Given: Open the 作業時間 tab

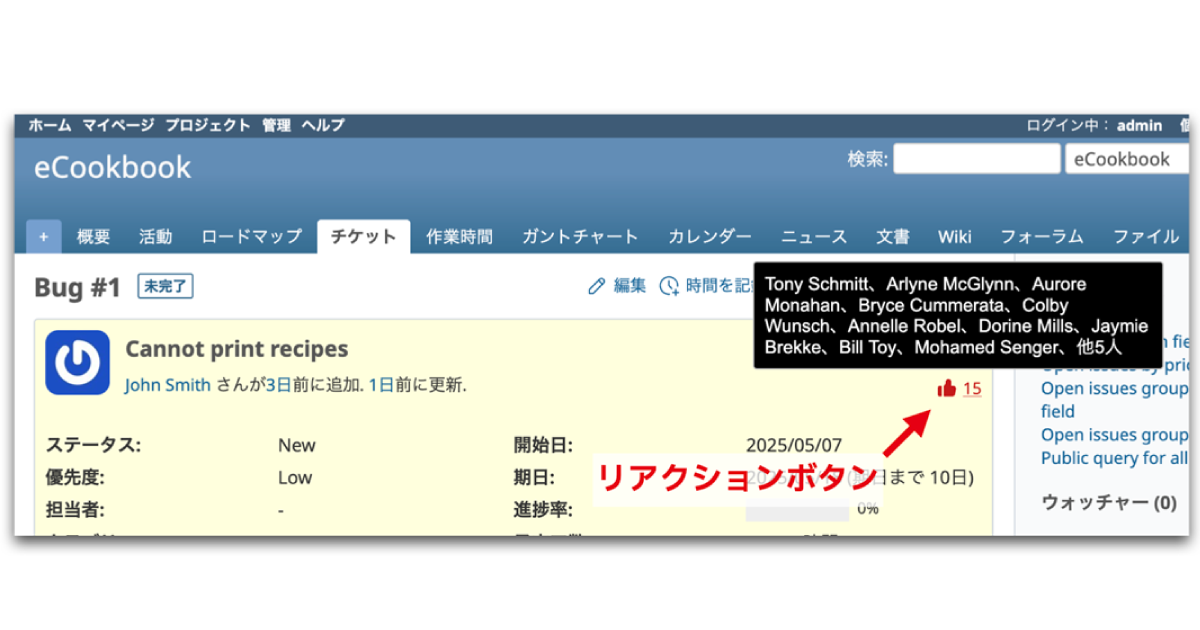Looking at the screenshot, I should tap(459, 237).
